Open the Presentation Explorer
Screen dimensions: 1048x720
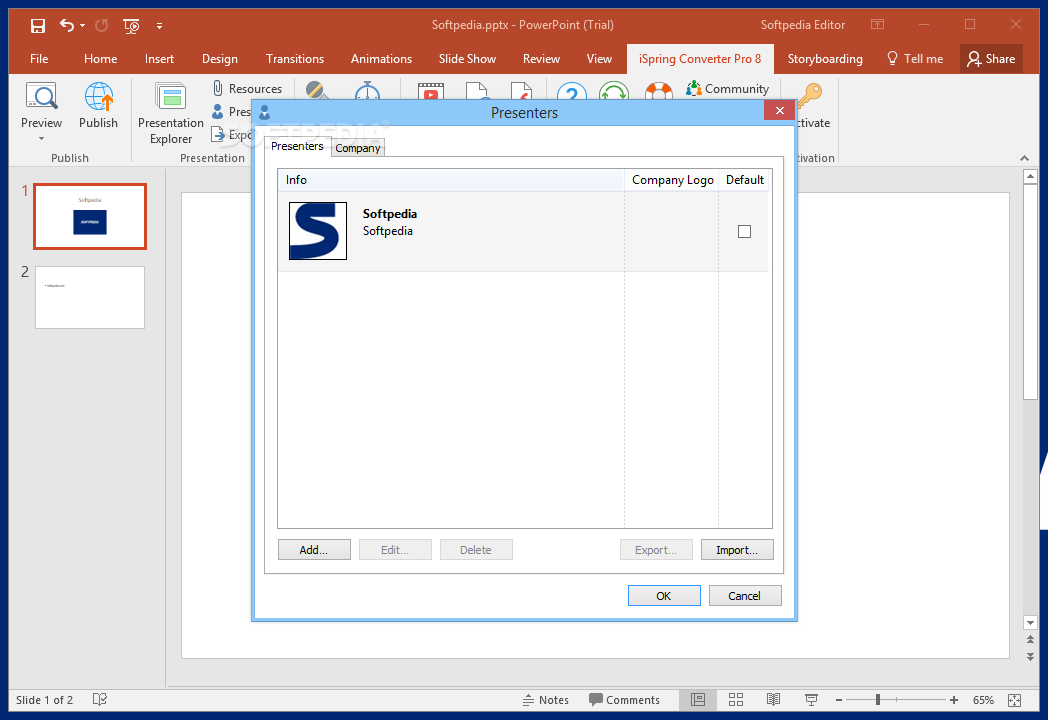point(170,113)
